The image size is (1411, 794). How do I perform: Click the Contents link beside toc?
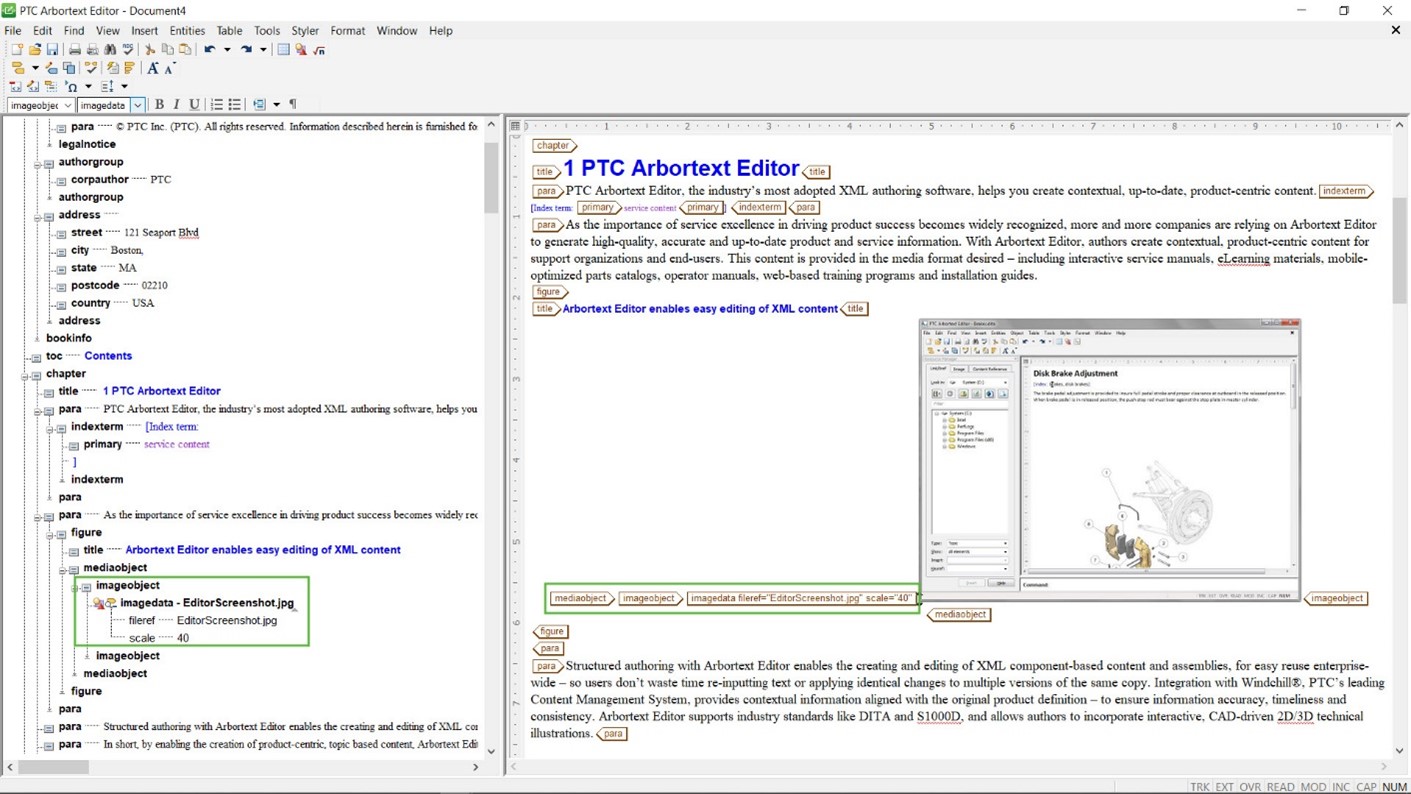pos(108,356)
